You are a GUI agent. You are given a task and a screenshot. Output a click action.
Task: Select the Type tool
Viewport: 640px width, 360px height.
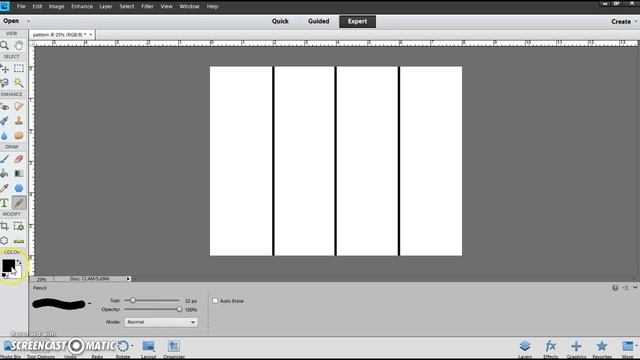point(4,203)
